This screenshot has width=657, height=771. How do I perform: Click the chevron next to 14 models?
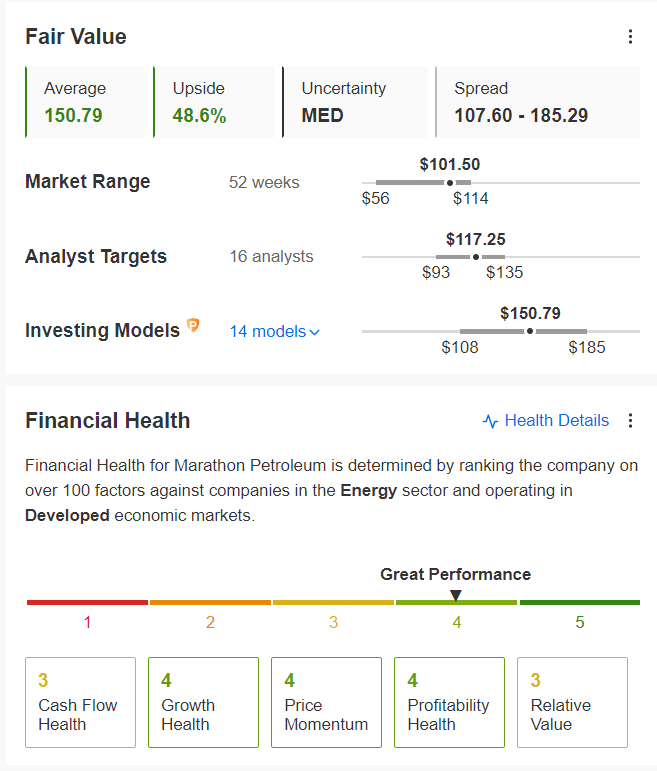pyautogui.click(x=315, y=332)
